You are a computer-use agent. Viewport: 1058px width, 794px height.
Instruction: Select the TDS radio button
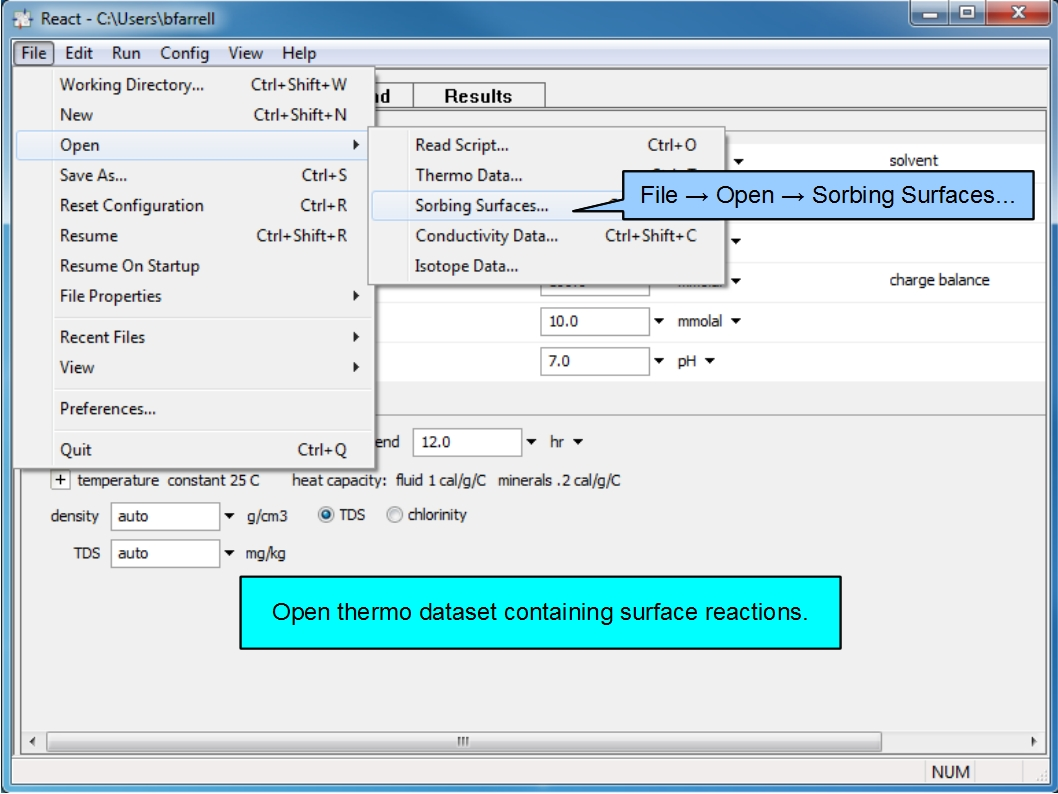point(326,515)
